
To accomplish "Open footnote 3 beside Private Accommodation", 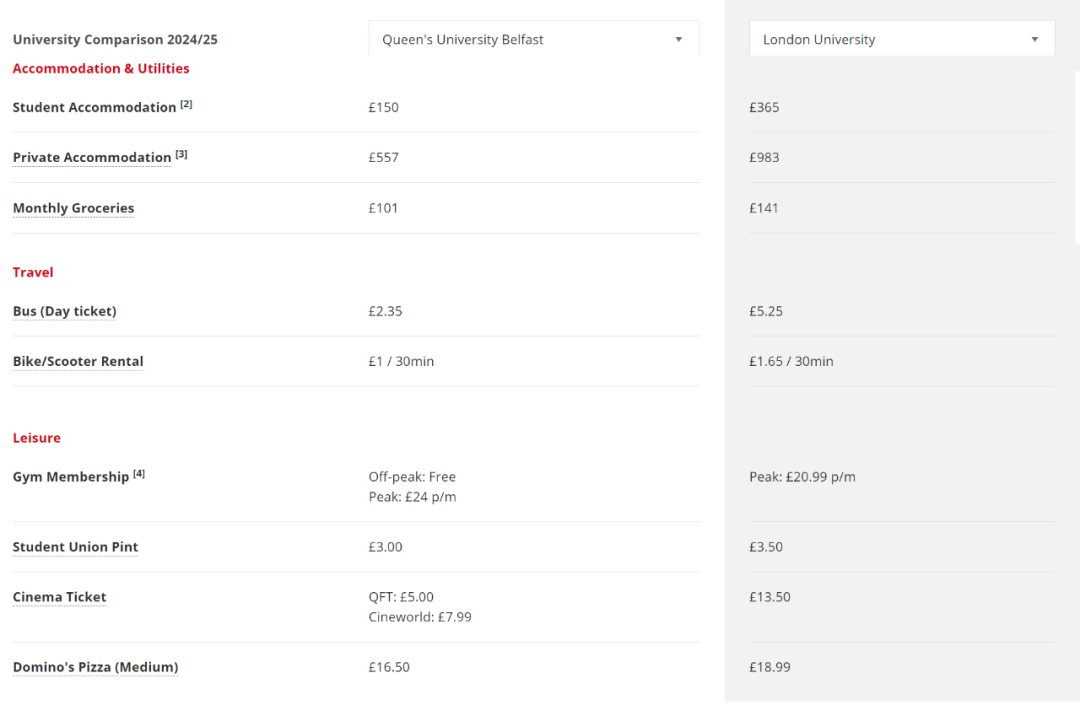I will coord(181,154).
